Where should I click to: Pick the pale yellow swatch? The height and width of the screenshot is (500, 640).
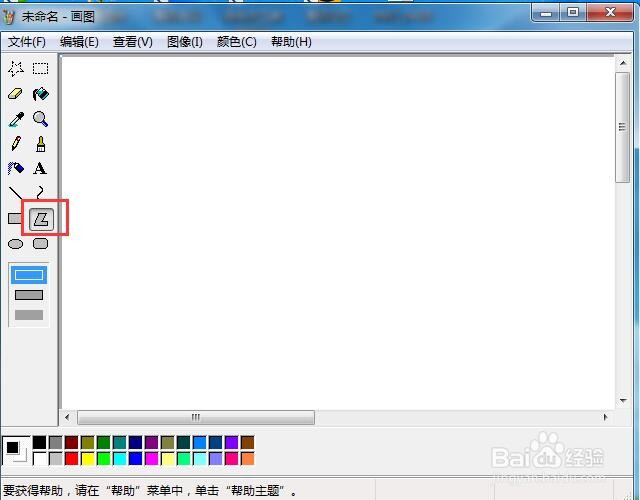(167, 458)
